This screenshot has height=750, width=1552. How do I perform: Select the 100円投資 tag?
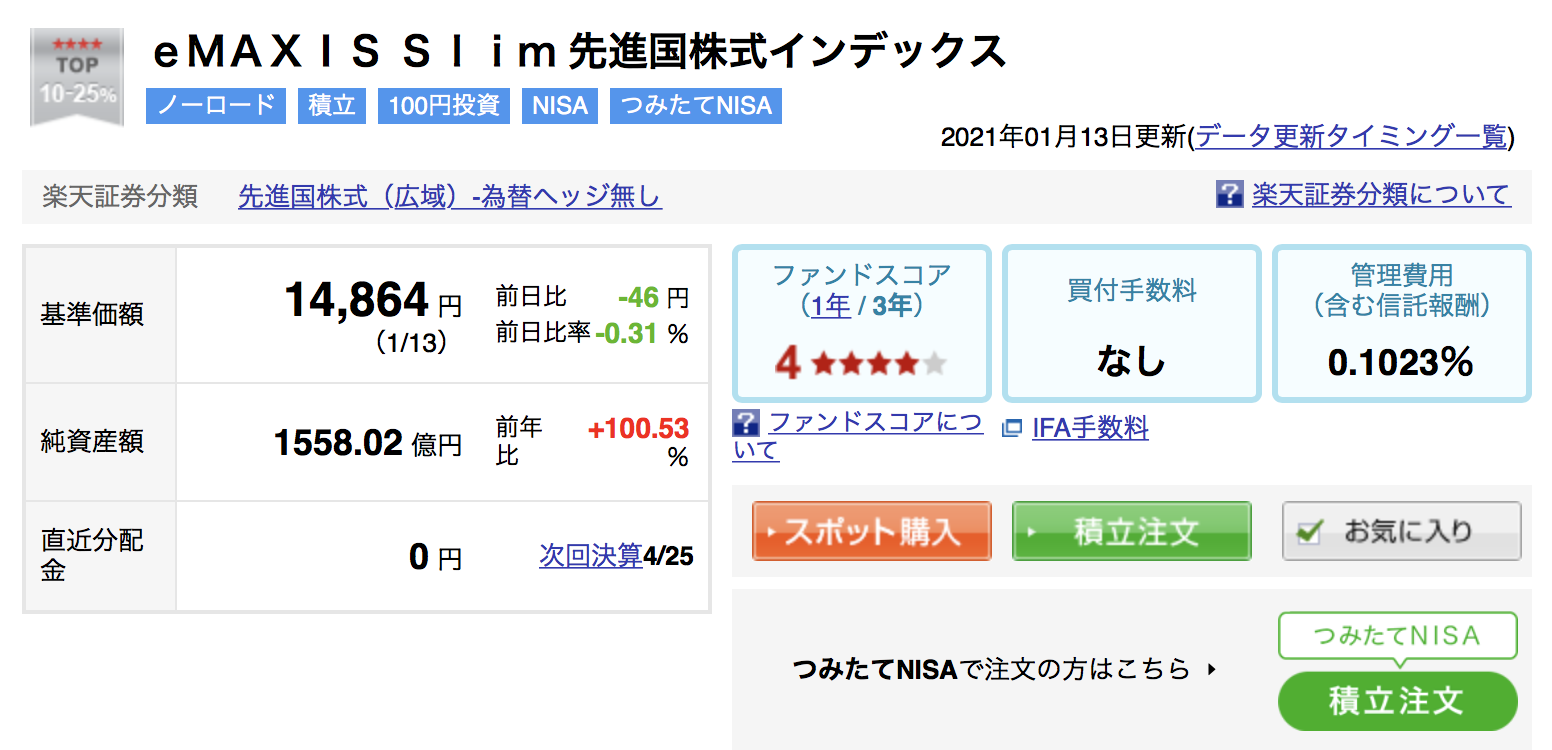[x=444, y=106]
